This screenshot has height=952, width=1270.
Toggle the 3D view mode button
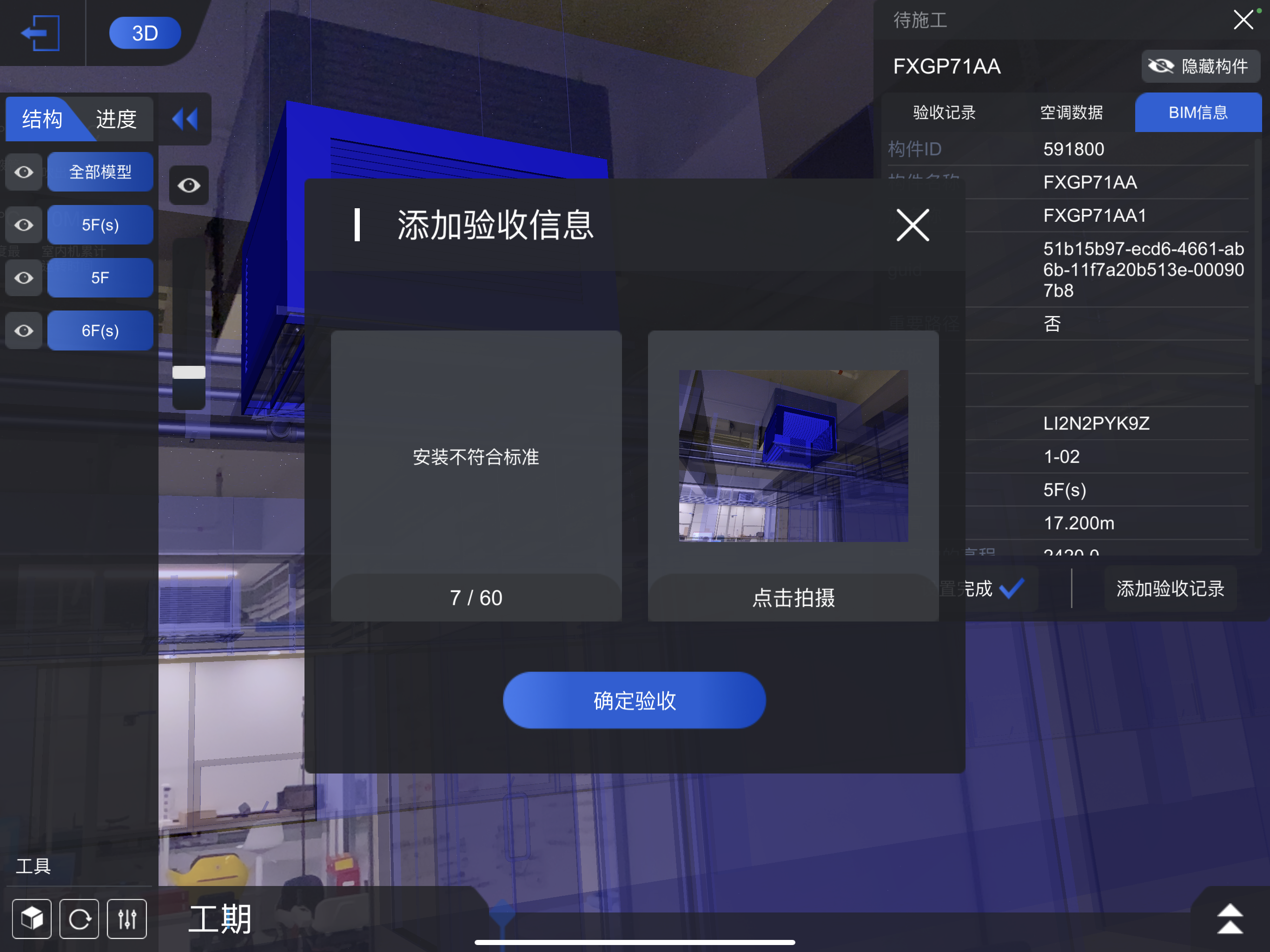tap(145, 33)
